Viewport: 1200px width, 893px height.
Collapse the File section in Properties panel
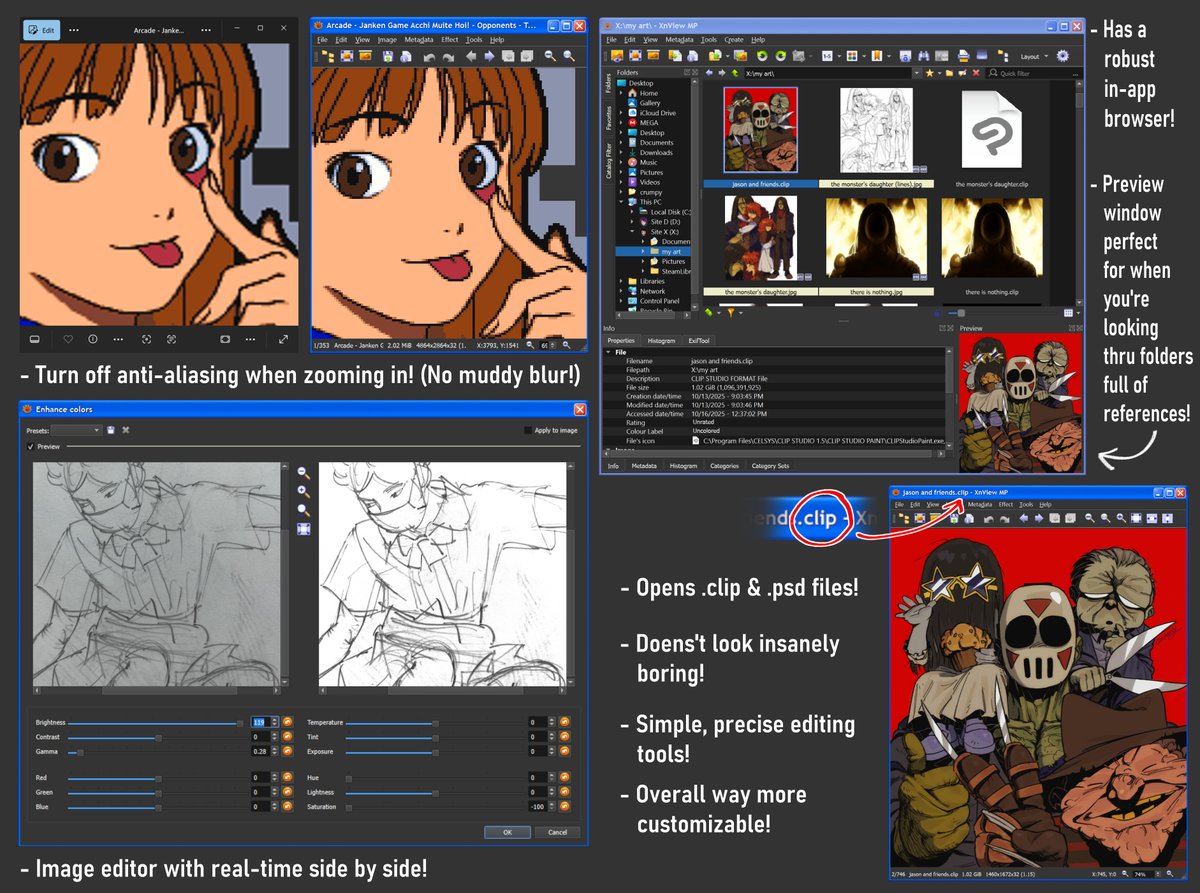click(x=608, y=352)
